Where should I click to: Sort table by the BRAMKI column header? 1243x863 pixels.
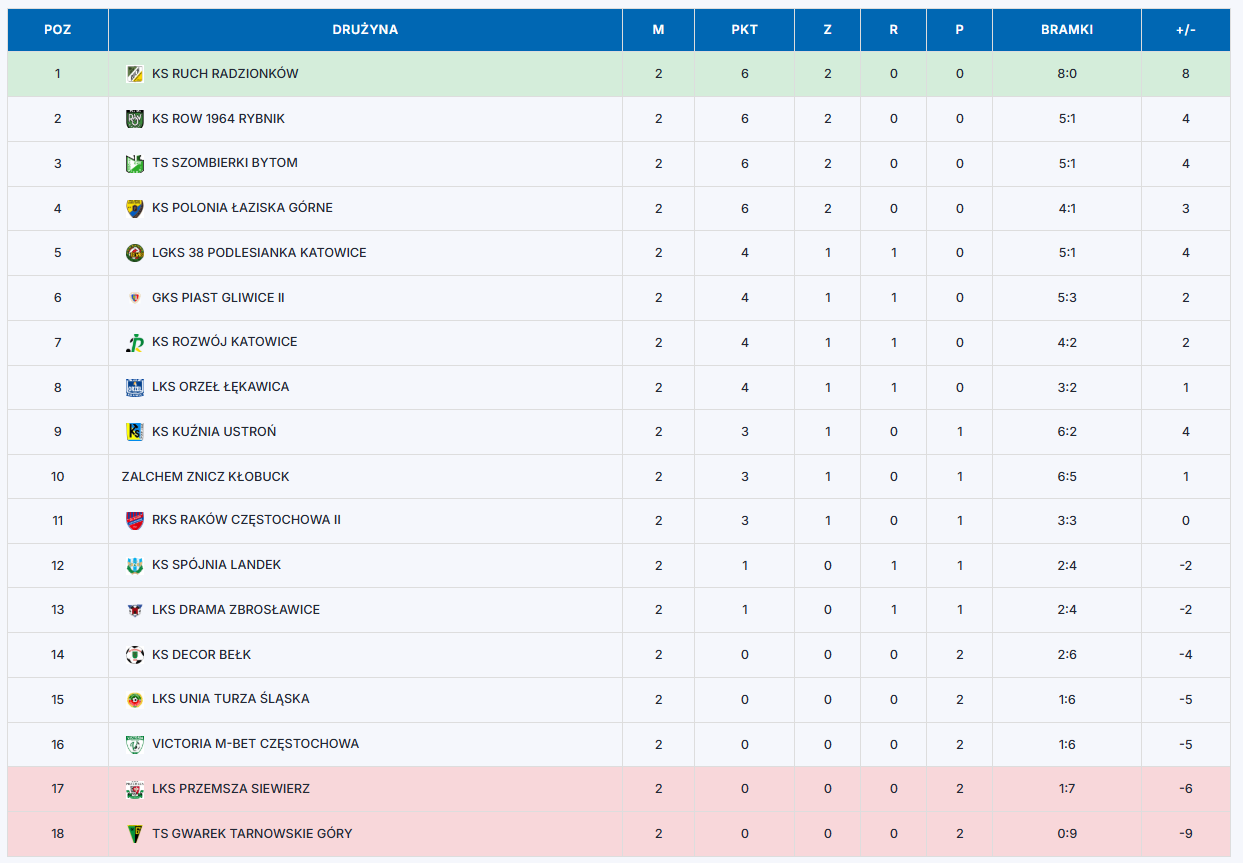coord(1066,30)
